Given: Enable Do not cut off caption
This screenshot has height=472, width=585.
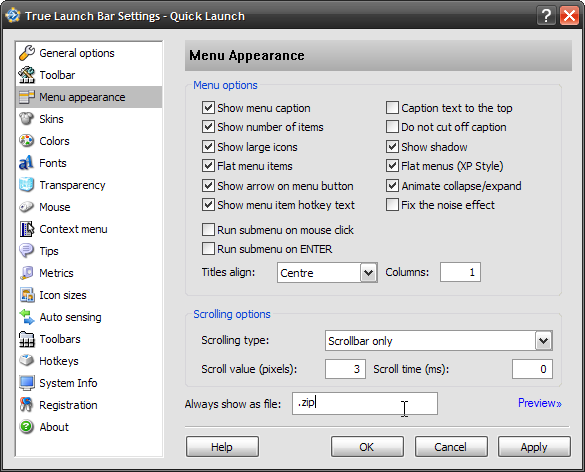Looking at the screenshot, I should pos(392,127).
